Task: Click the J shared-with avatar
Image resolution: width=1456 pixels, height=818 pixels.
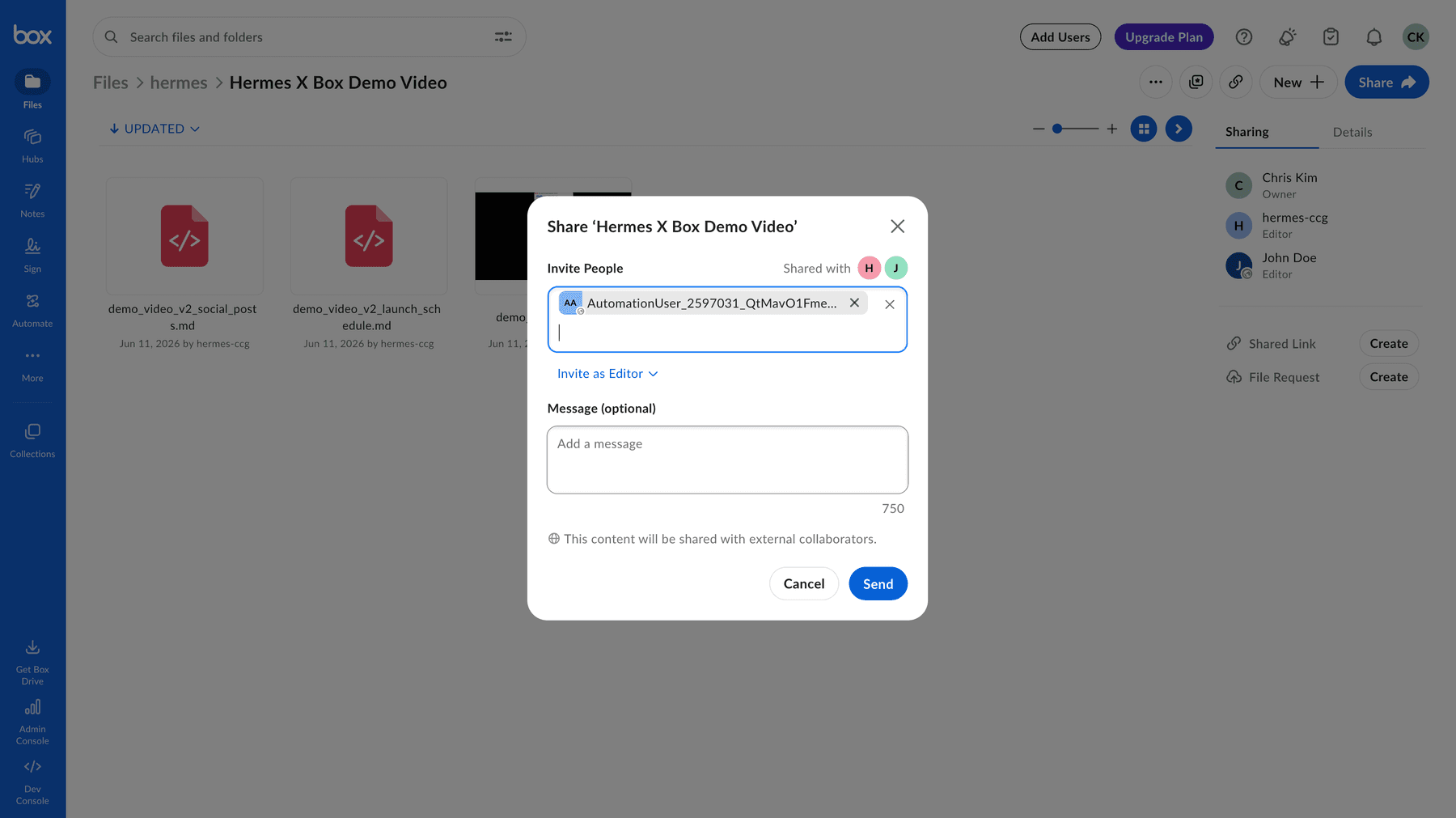Action: click(x=895, y=268)
